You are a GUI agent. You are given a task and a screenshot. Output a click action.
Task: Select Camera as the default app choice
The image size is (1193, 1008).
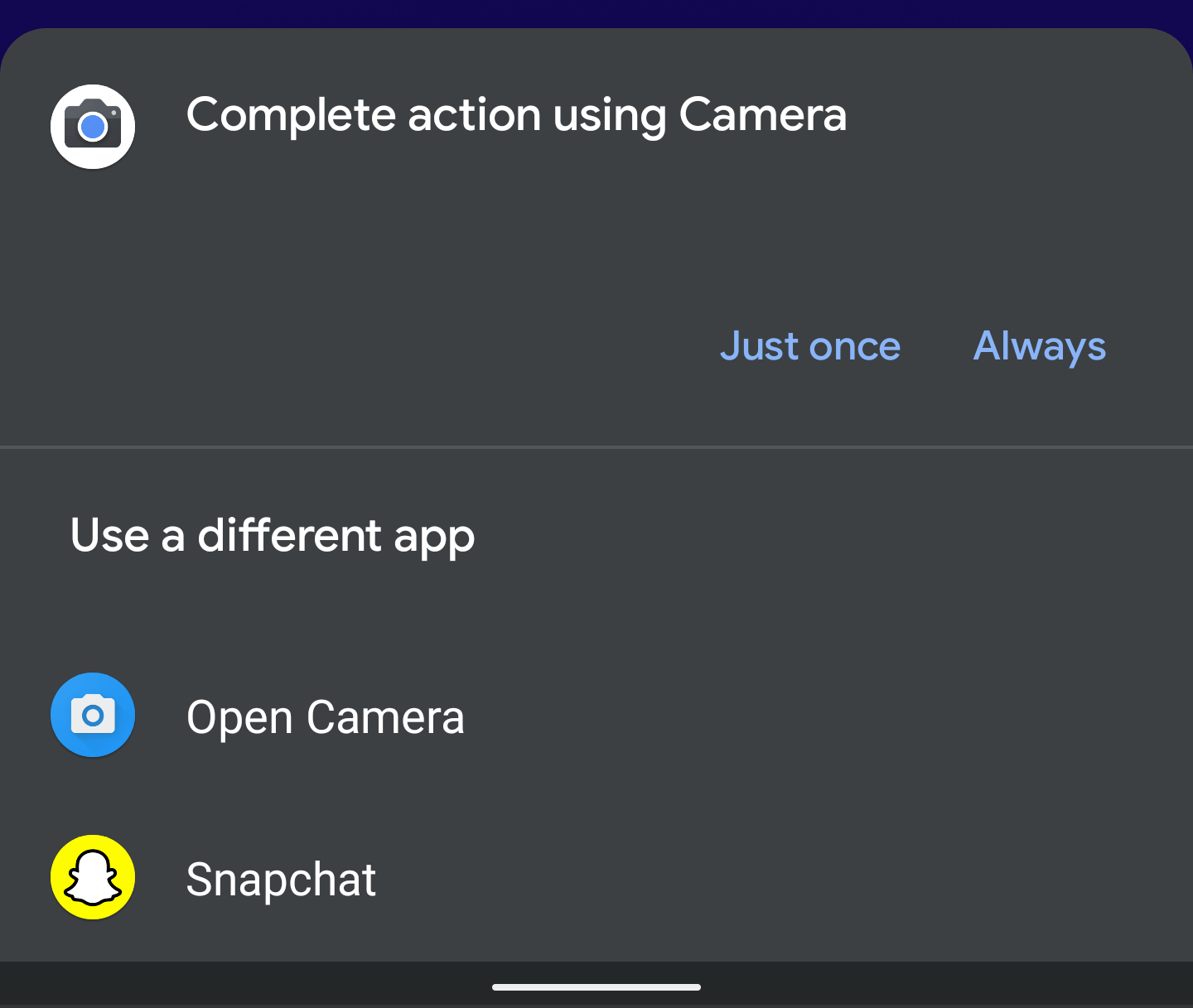(1039, 346)
